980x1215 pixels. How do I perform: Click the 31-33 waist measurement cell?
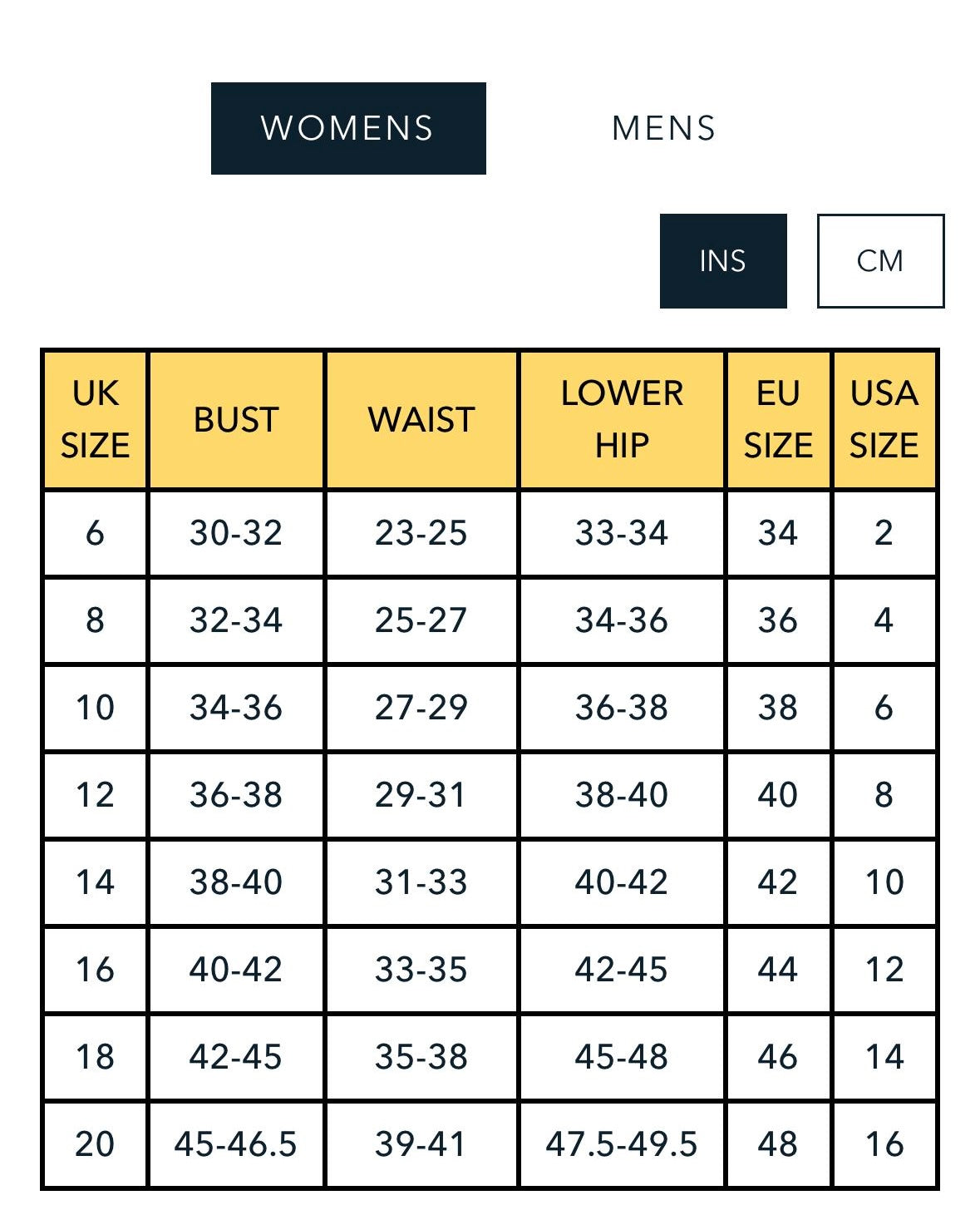coord(421,882)
